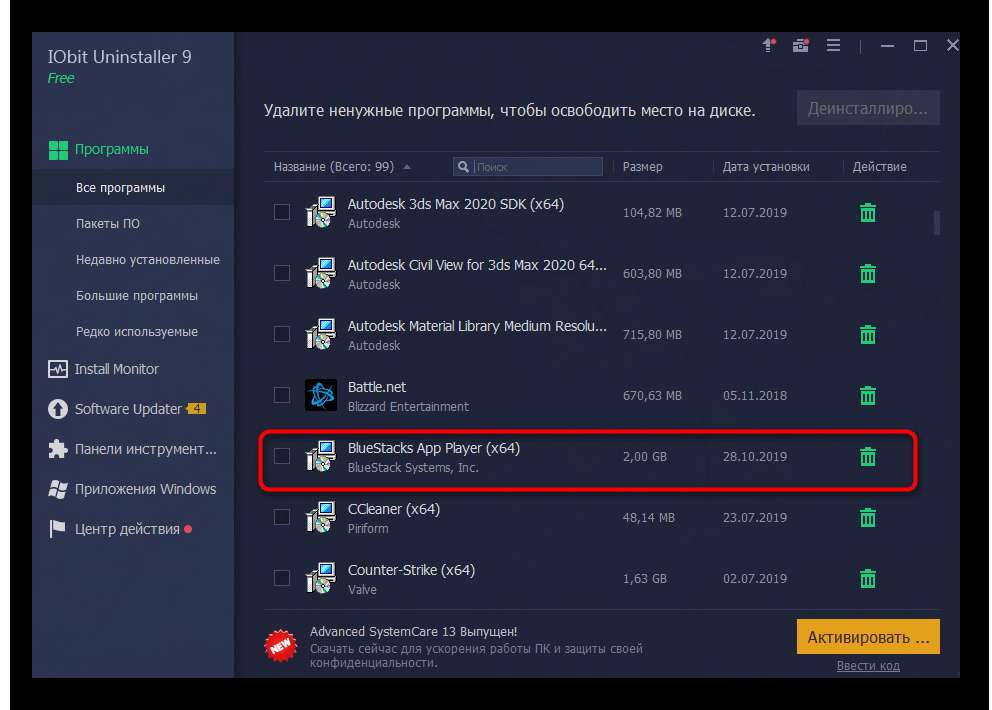Follow the Ввести код link
992x710 pixels.
868,666
